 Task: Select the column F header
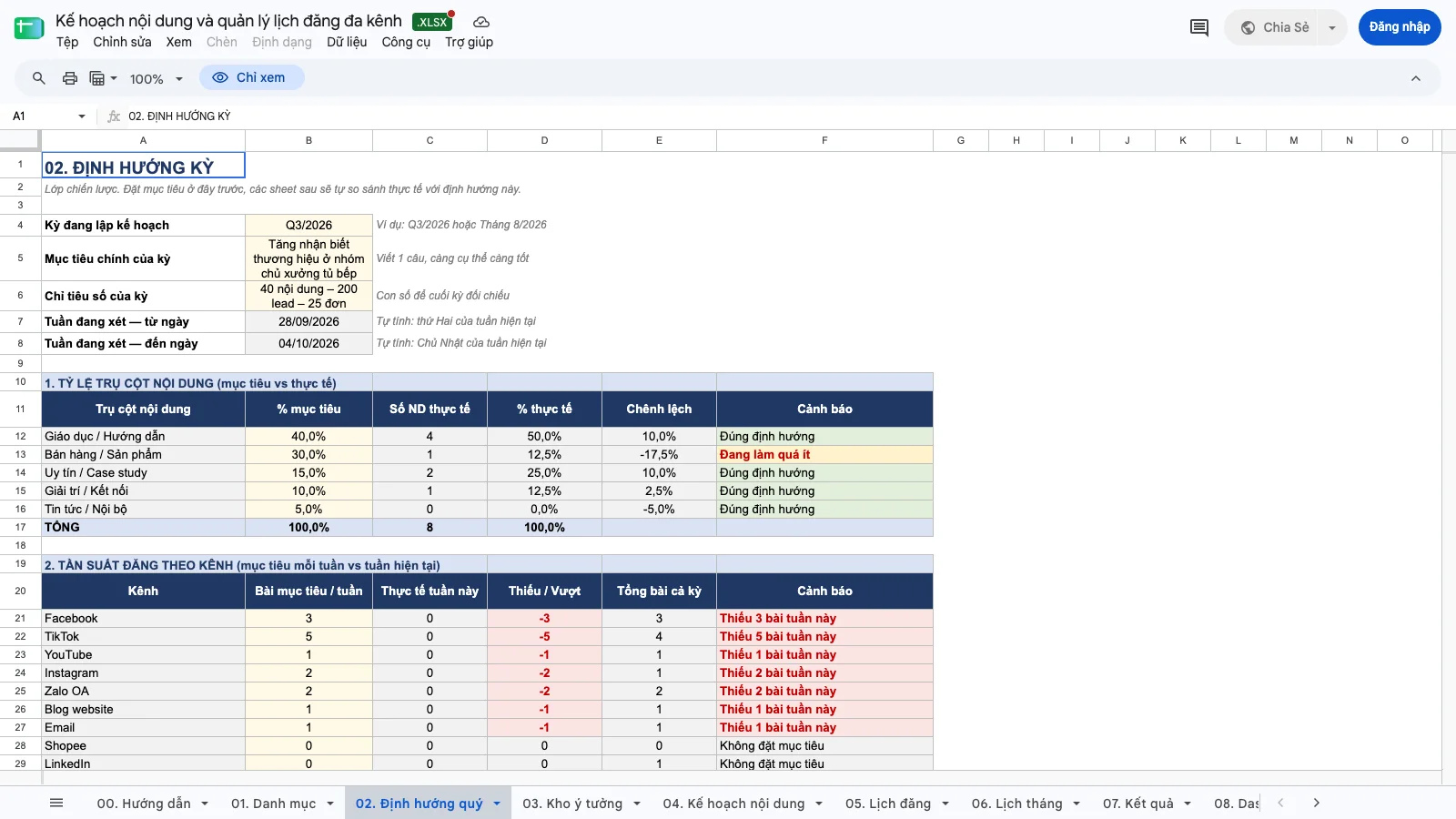(824, 140)
